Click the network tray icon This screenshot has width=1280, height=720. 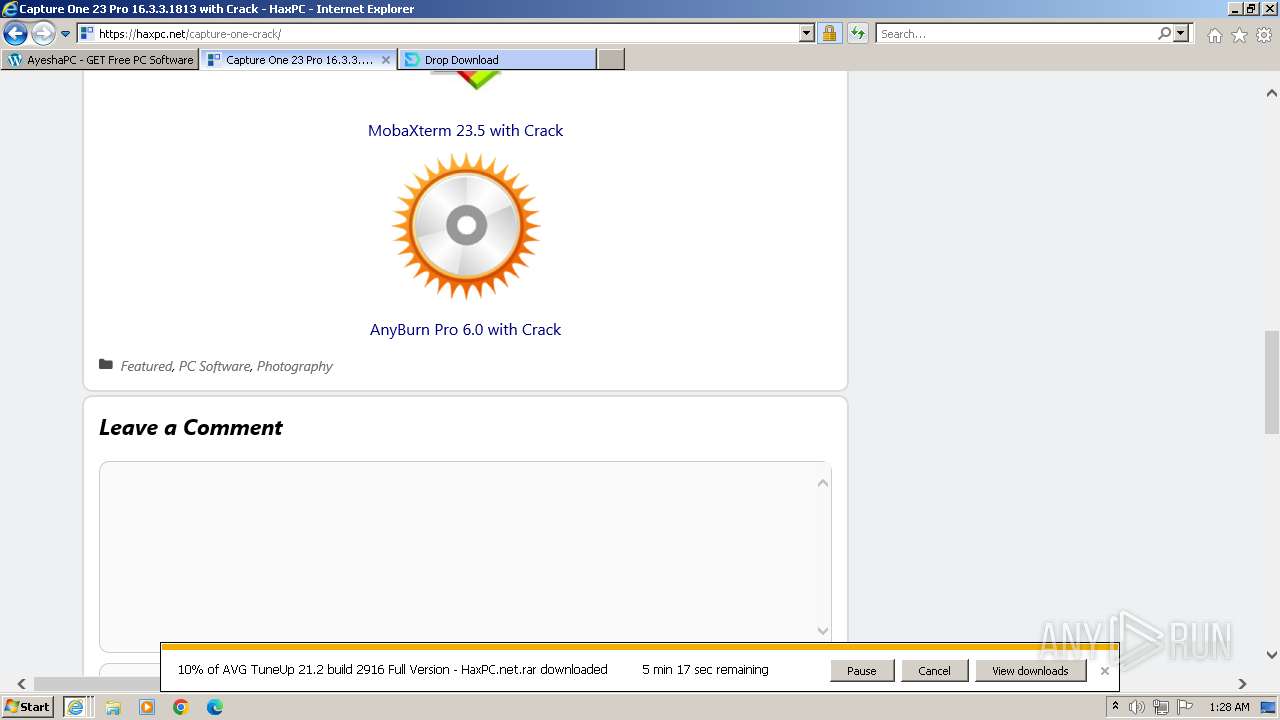coord(1161,707)
